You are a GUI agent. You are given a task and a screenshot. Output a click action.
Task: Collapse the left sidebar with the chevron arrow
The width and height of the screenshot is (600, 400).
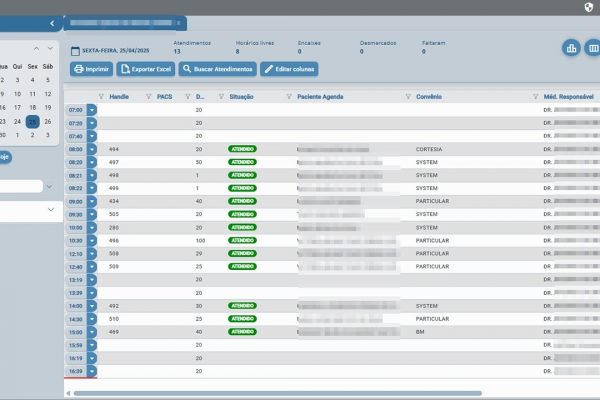(52, 23)
